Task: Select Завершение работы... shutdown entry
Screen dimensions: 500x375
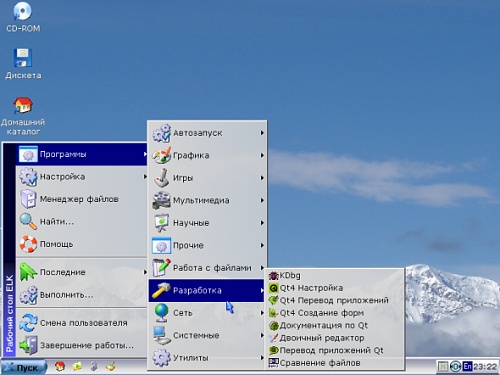Action: tap(82, 345)
